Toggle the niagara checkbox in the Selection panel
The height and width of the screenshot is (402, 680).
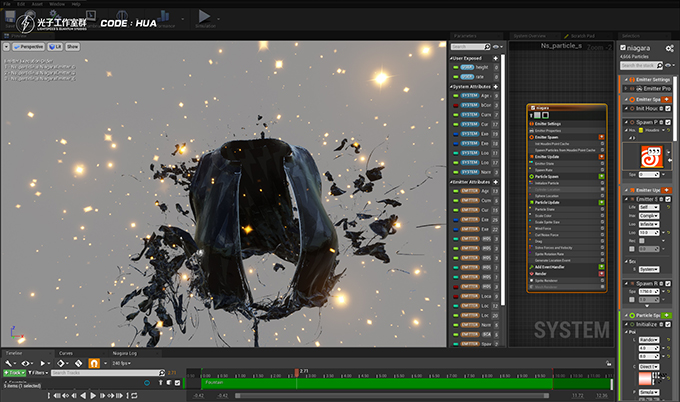coord(623,48)
